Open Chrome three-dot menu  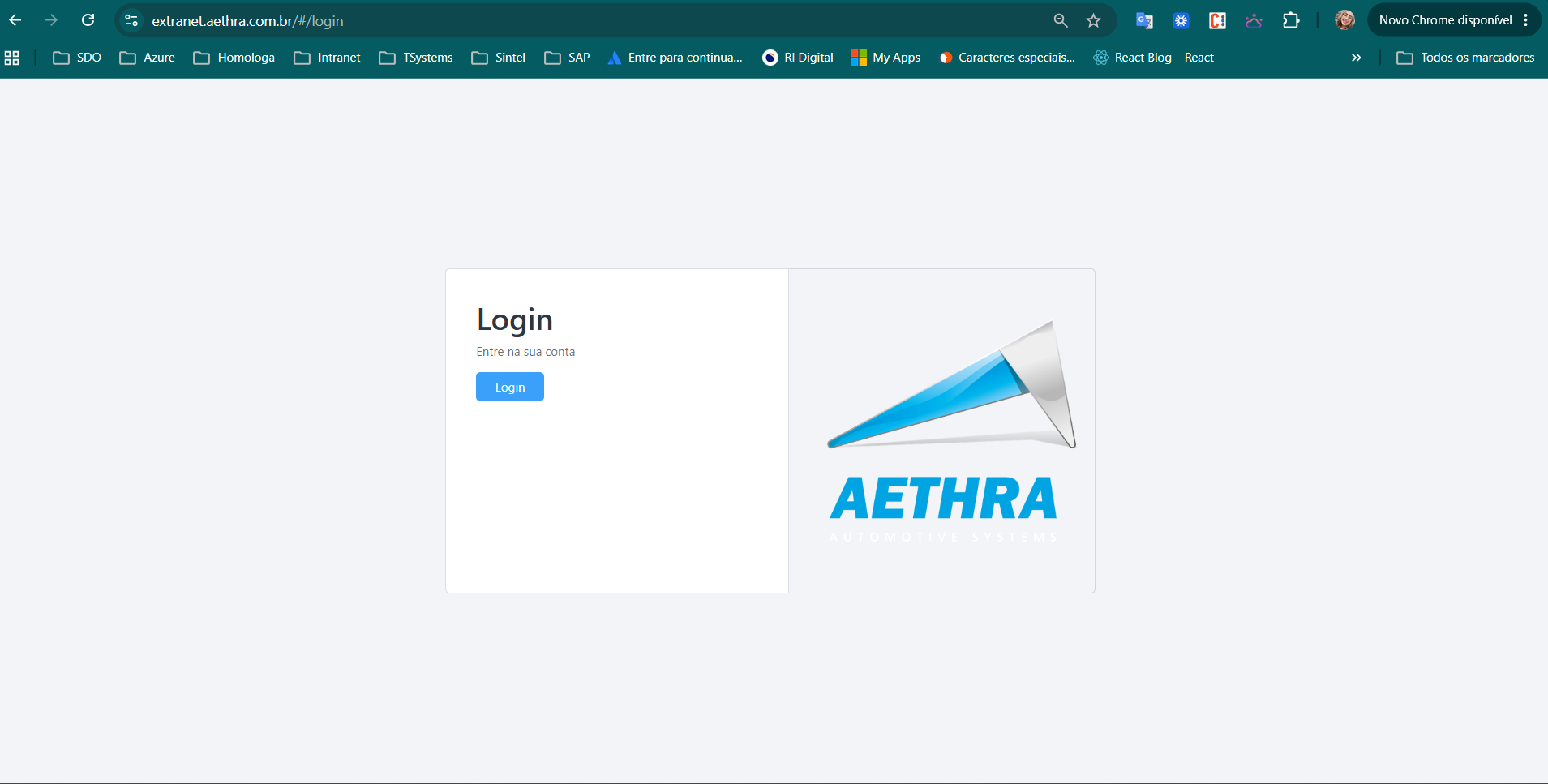coord(1526,20)
